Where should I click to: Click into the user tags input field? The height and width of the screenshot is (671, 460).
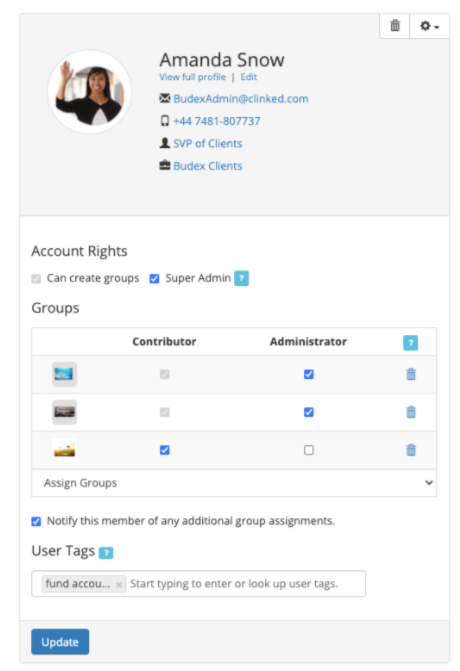point(246,584)
